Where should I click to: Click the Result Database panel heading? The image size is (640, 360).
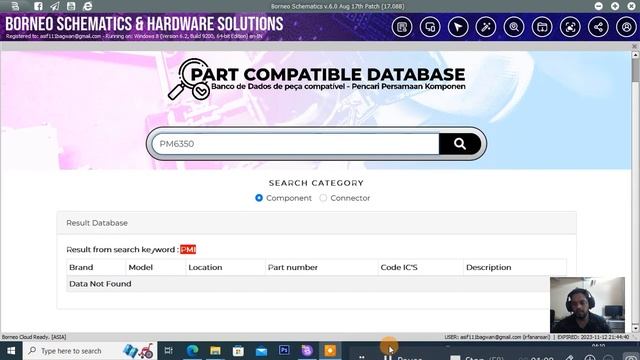point(316,223)
